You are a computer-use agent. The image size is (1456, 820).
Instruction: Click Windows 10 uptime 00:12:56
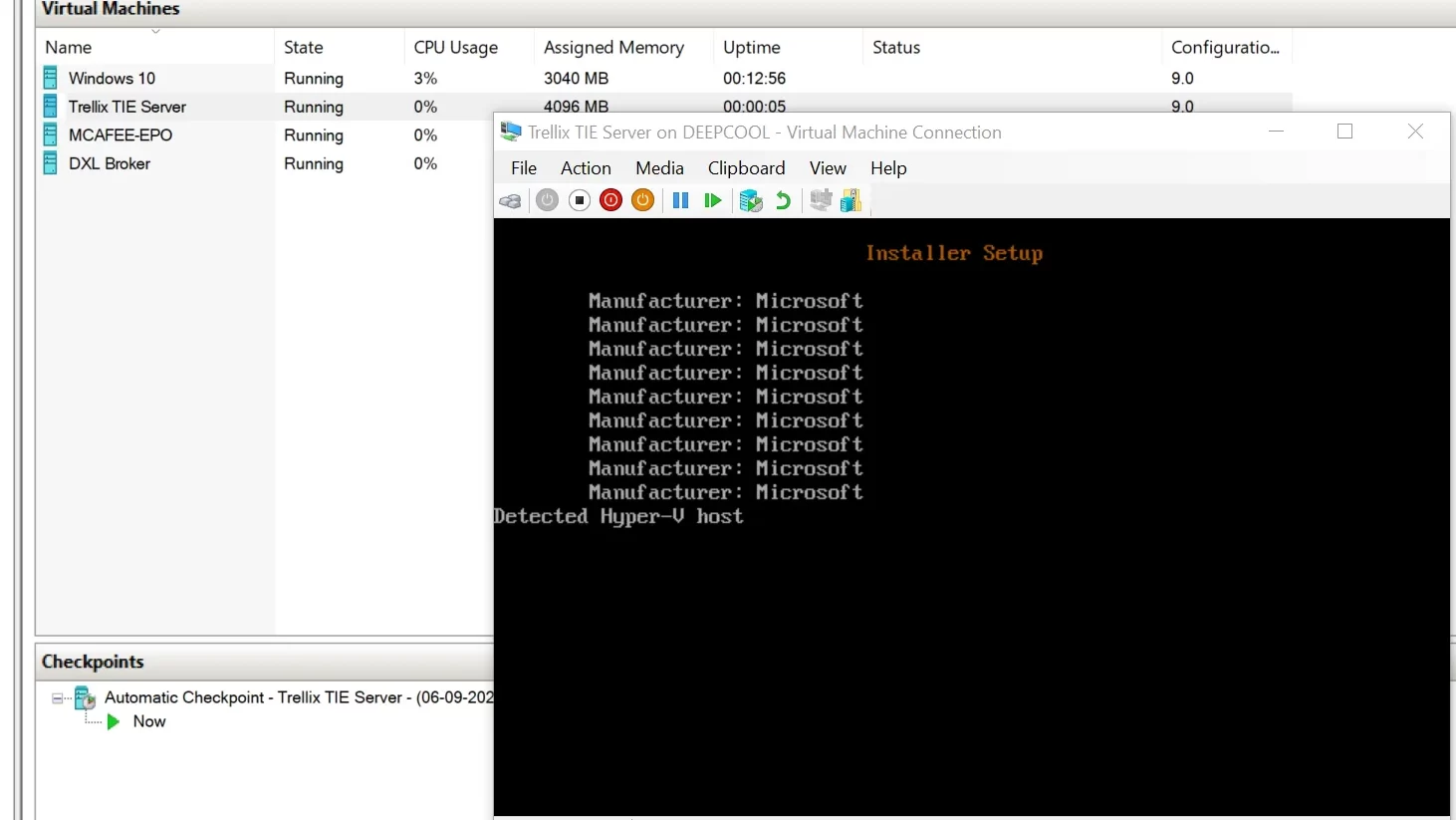[x=754, y=78]
